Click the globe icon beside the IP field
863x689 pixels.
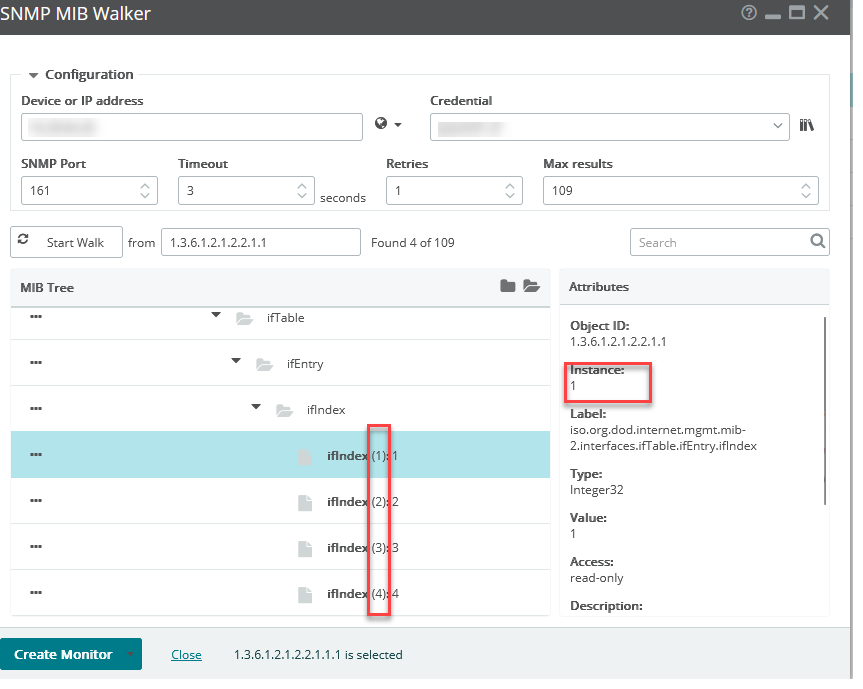(x=383, y=122)
